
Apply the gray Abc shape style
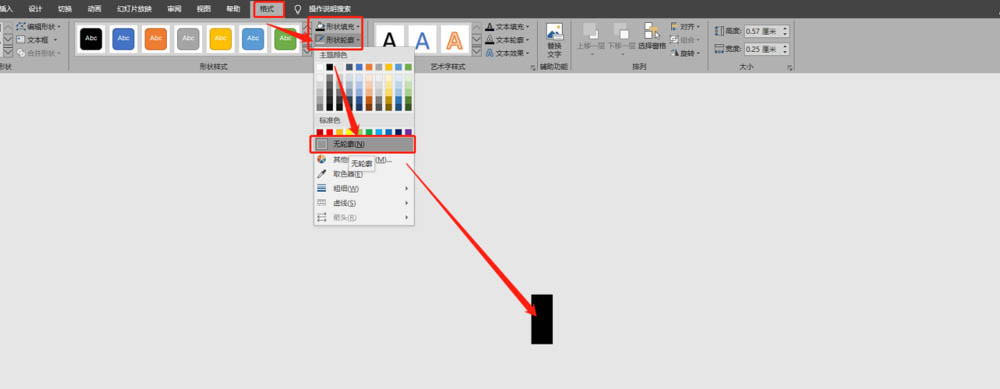pyautogui.click(x=188, y=39)
